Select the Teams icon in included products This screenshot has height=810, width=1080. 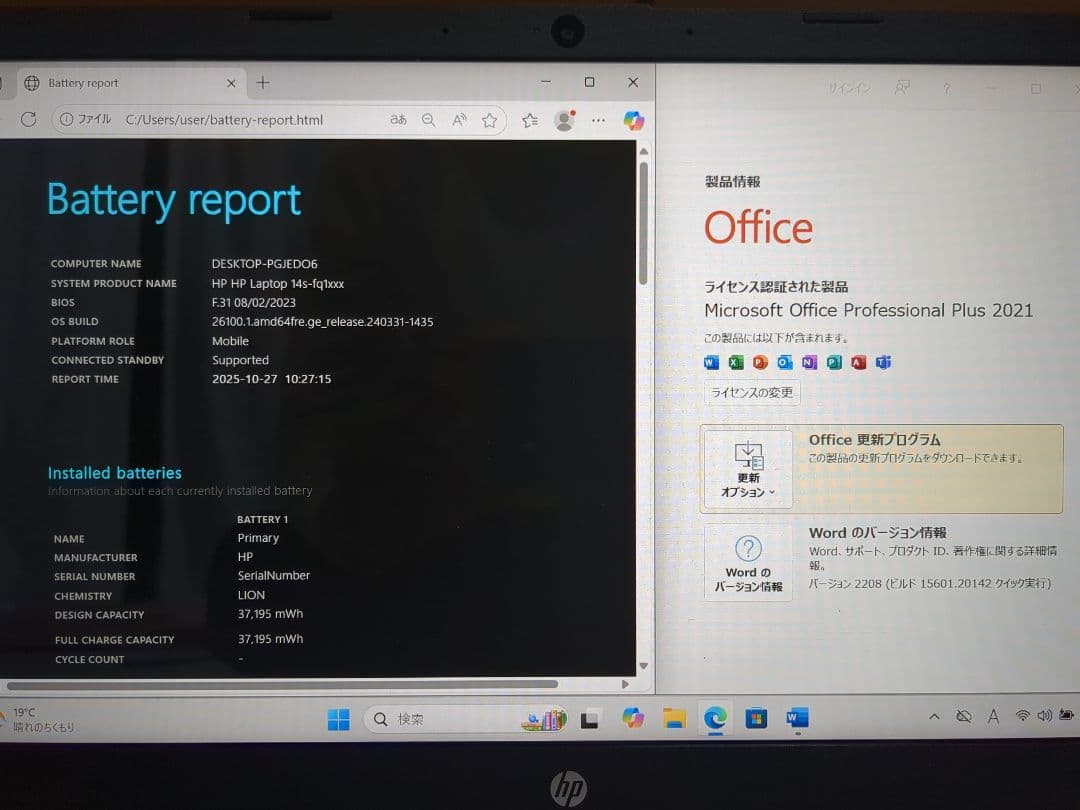[884, 363]
